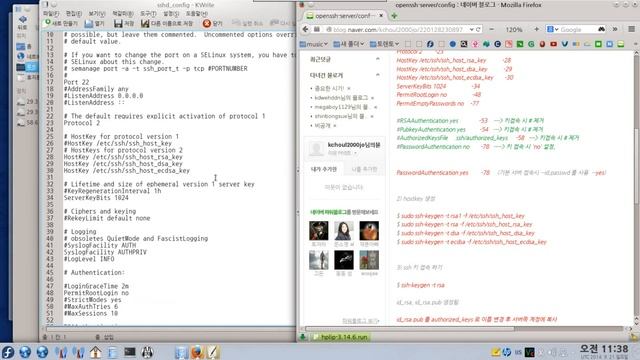This screenshot has width=640, height=360.
Task: Click the Open file icon in KWrite toolbar
Action: [x=89, y=23]
